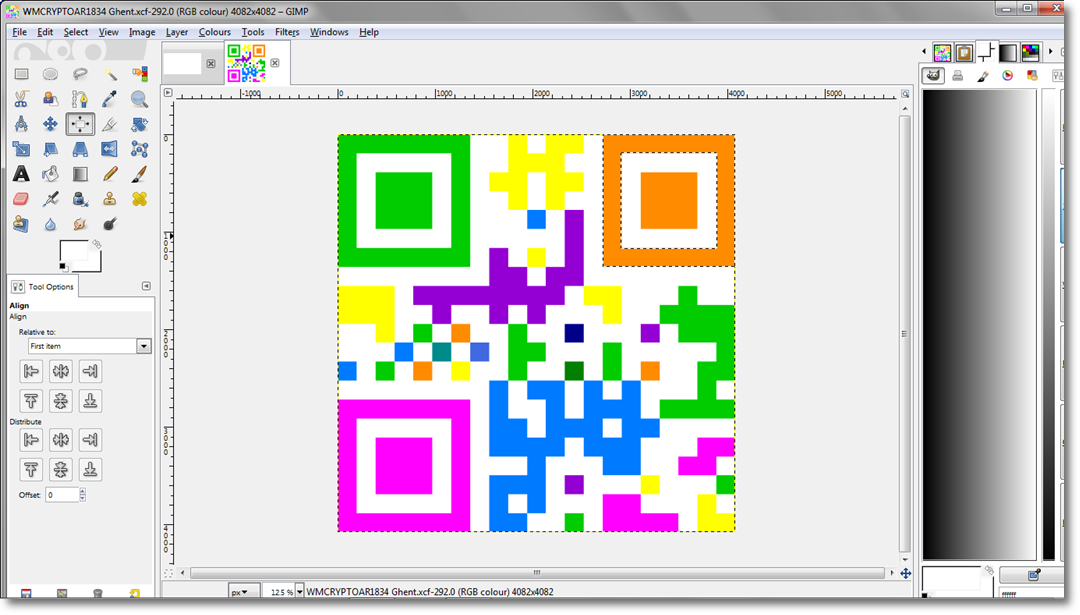Toggle Quick Mask at canvas corner
Image resolution: width=1080 pixels, height=615 pixels.
[168, 573]
